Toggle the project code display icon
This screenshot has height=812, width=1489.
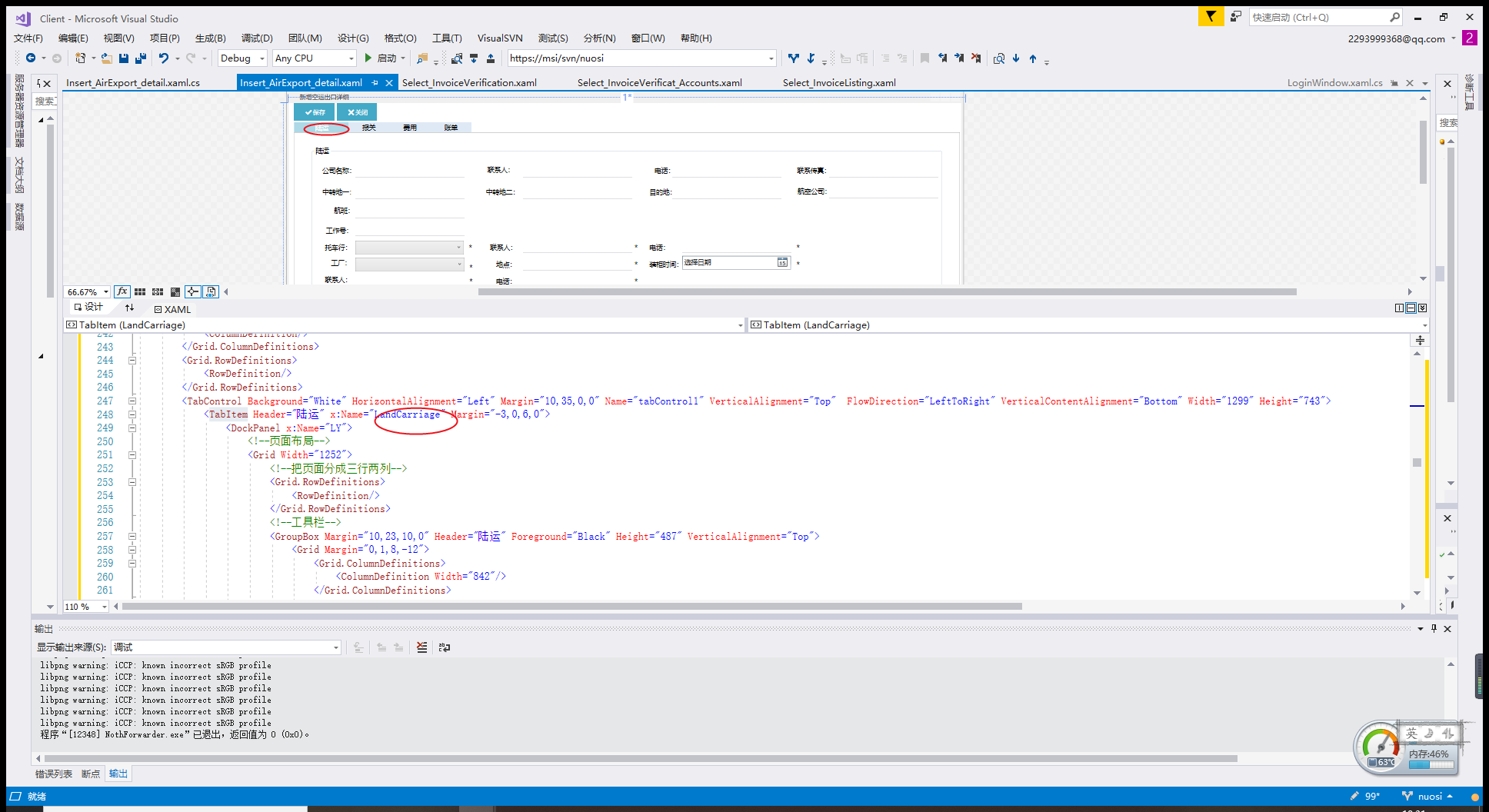coord(211,291)
